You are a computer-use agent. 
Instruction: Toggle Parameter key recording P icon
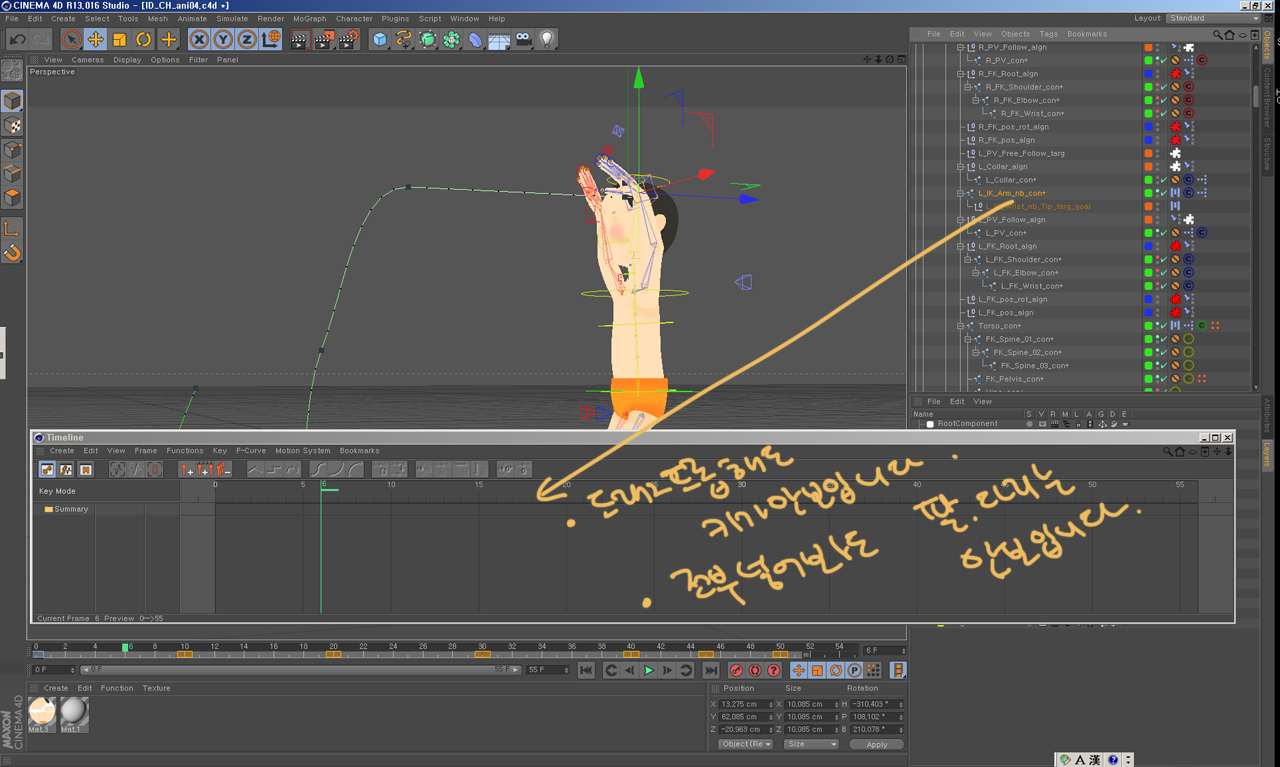855,670
